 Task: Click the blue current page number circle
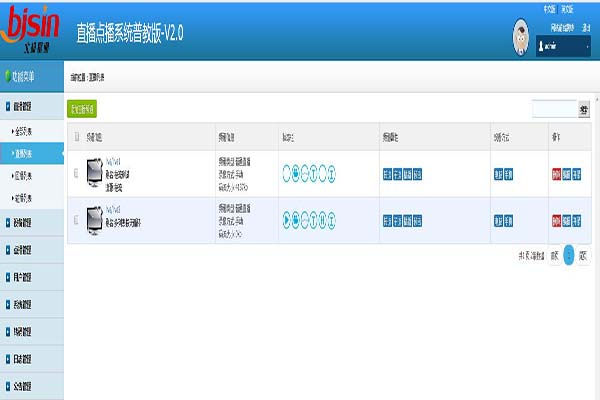click(569, 255)
